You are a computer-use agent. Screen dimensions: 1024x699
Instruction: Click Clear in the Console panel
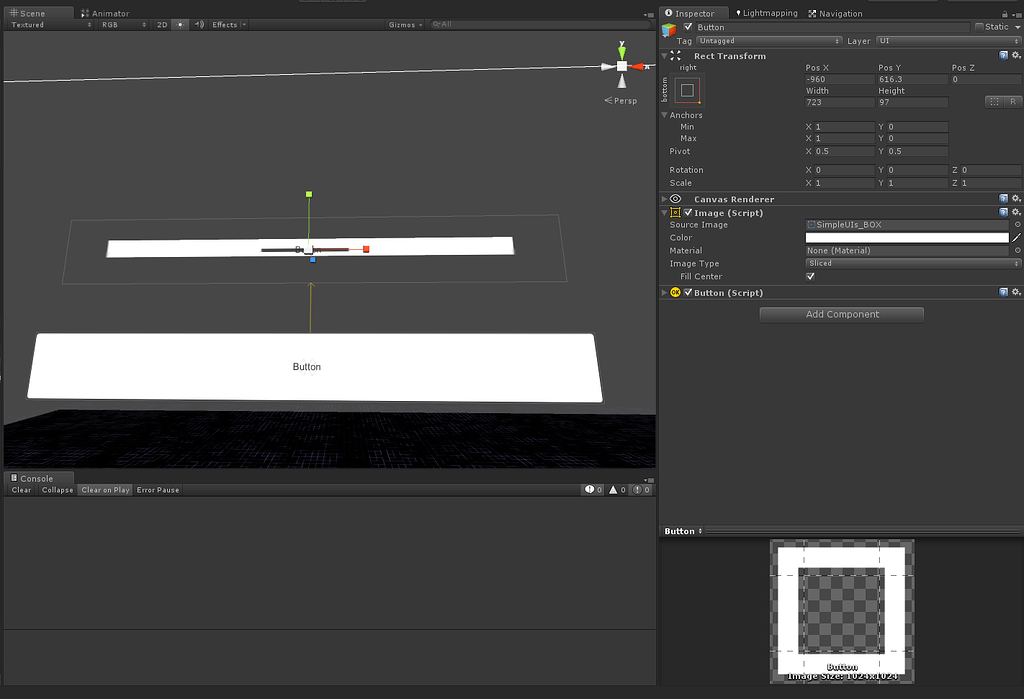20,490
